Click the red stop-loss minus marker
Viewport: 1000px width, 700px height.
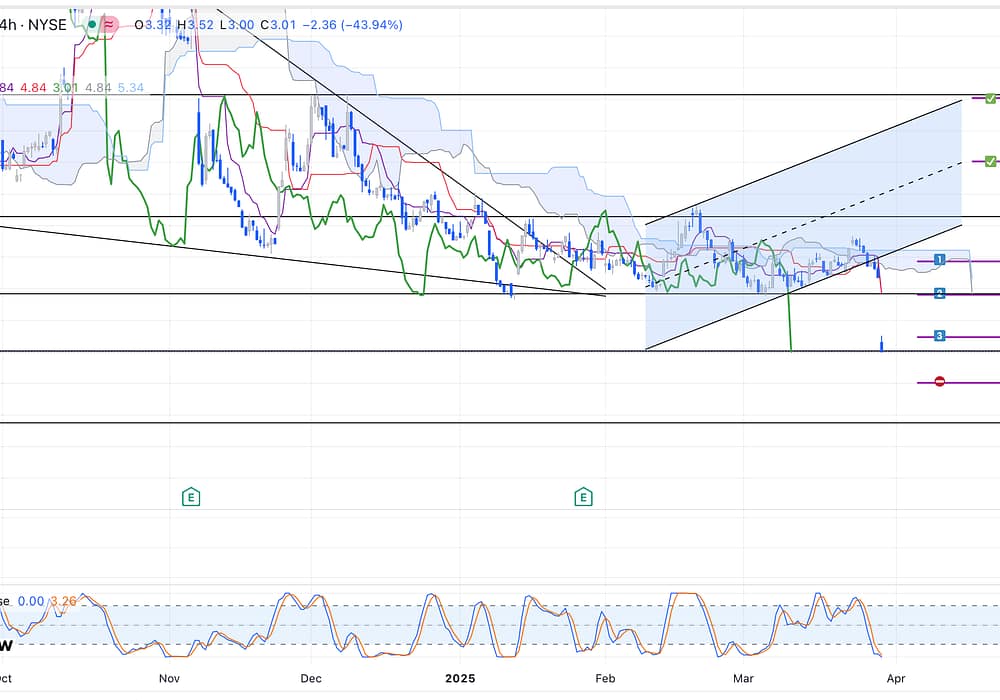click(x=939, y=382)
